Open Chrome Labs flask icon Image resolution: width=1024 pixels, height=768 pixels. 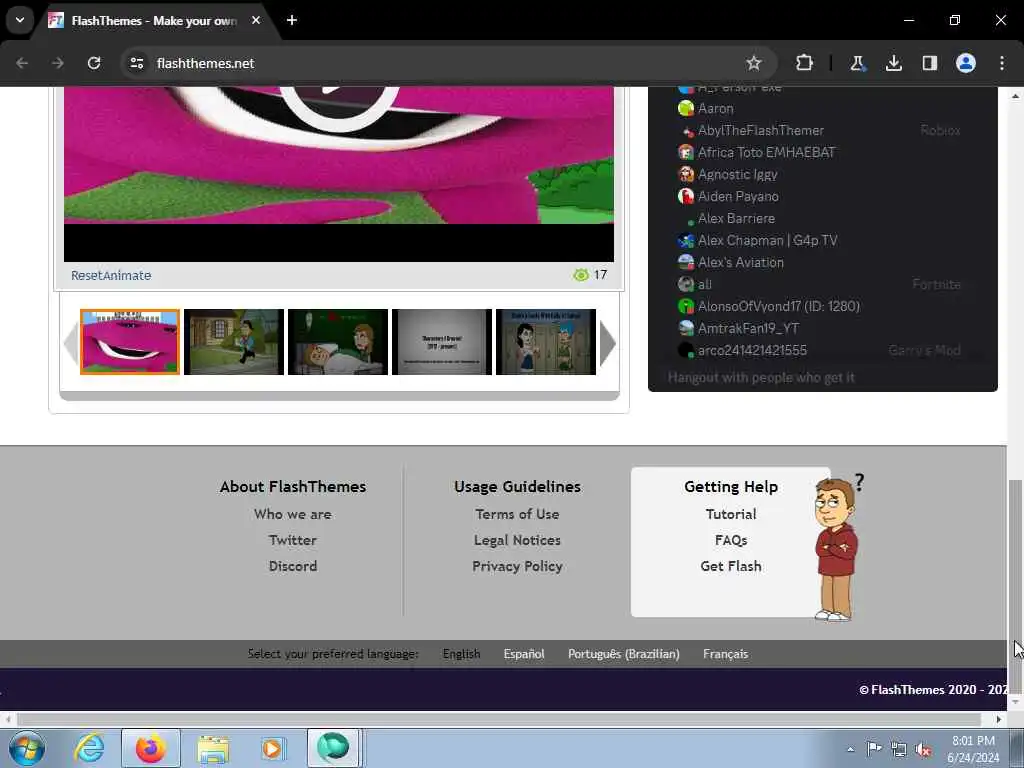click(857, 63)
